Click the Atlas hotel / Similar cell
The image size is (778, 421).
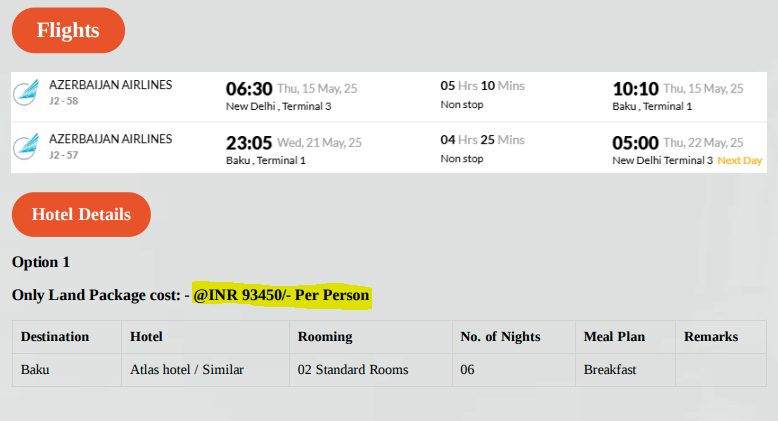click(x=187, y=370)
